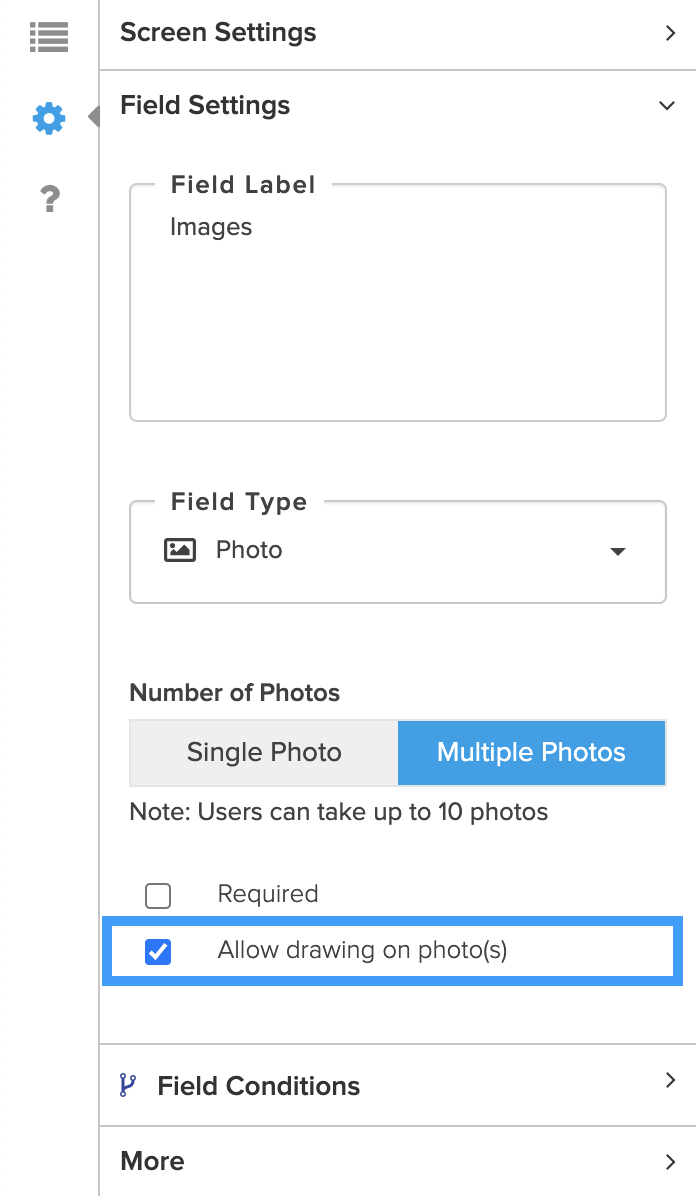Image resolution: width=696 pixels, height=1196 pixels.
Task: Open the list view sidebar icon
Action: (49, 38)
